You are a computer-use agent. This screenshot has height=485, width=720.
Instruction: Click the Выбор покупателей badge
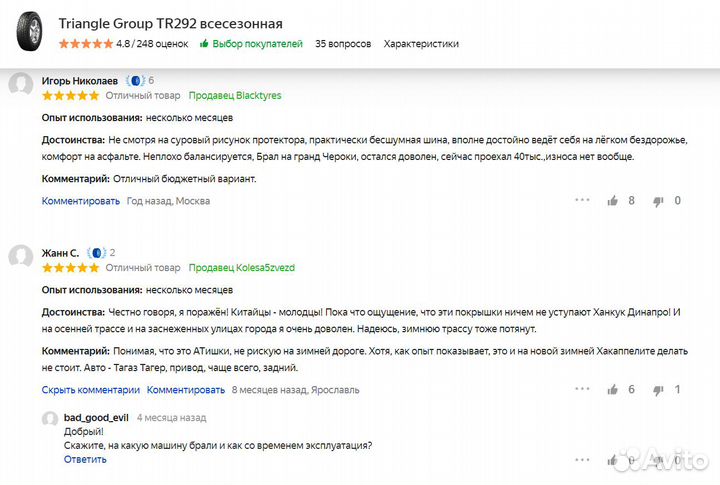251,44
